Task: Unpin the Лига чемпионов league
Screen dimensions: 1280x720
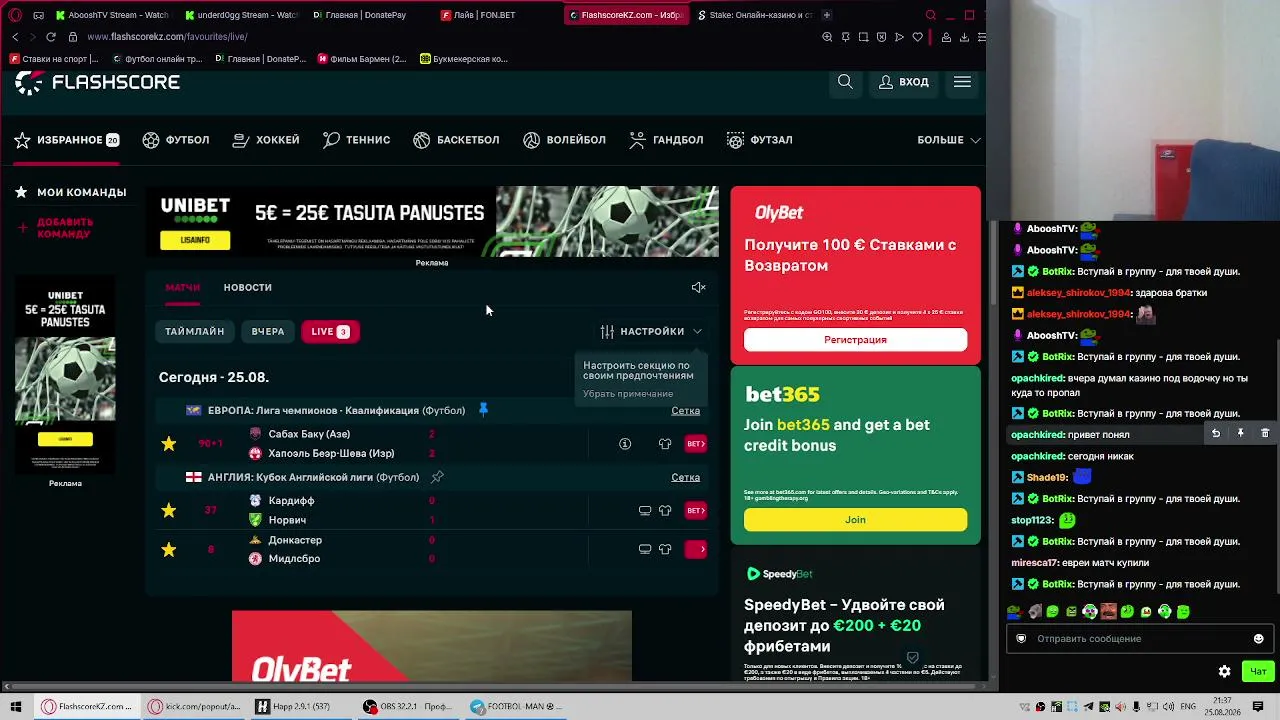Action: pos(483,410)
